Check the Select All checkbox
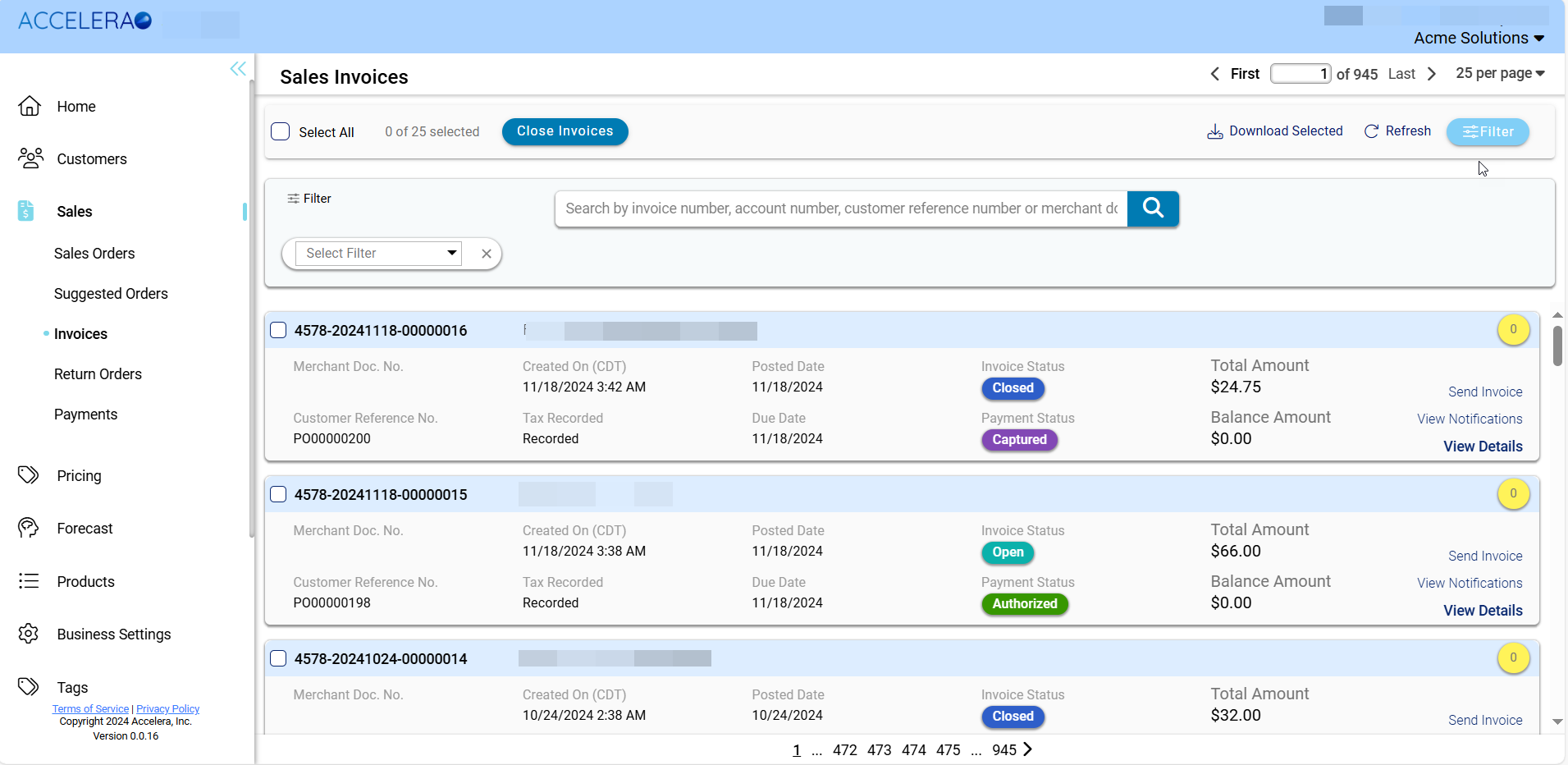Image resolution: width=1568 pixels, height=765 pixels. [281, 131]
